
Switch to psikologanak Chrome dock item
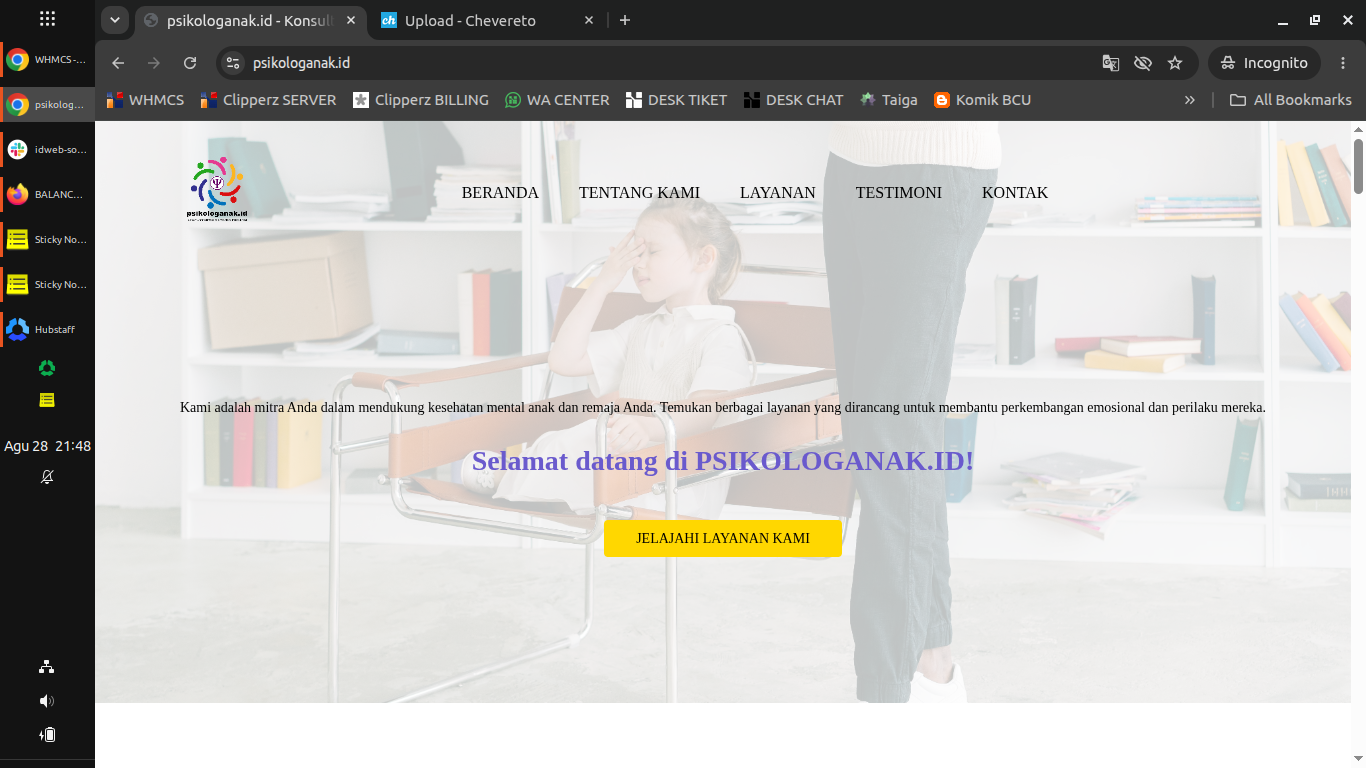pos(47,104)
